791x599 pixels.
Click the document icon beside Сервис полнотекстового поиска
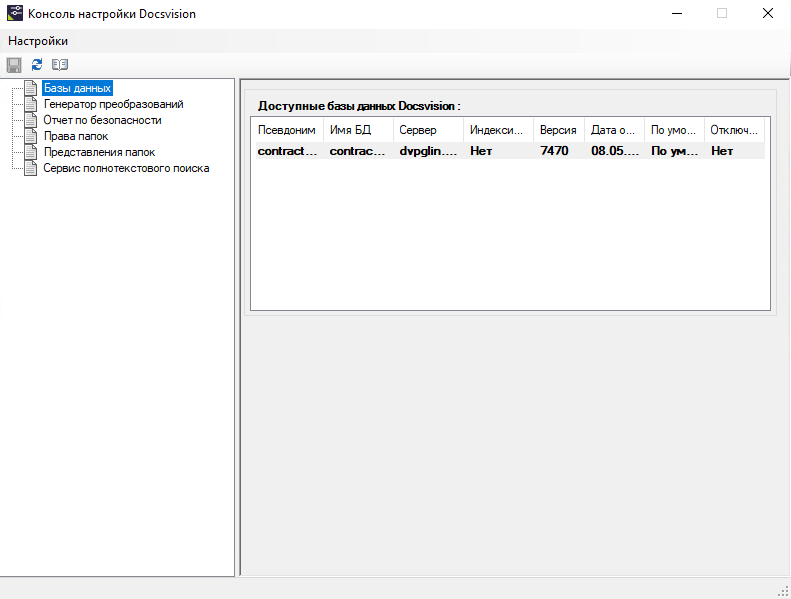pyautogui.click(x=31, y=168)
